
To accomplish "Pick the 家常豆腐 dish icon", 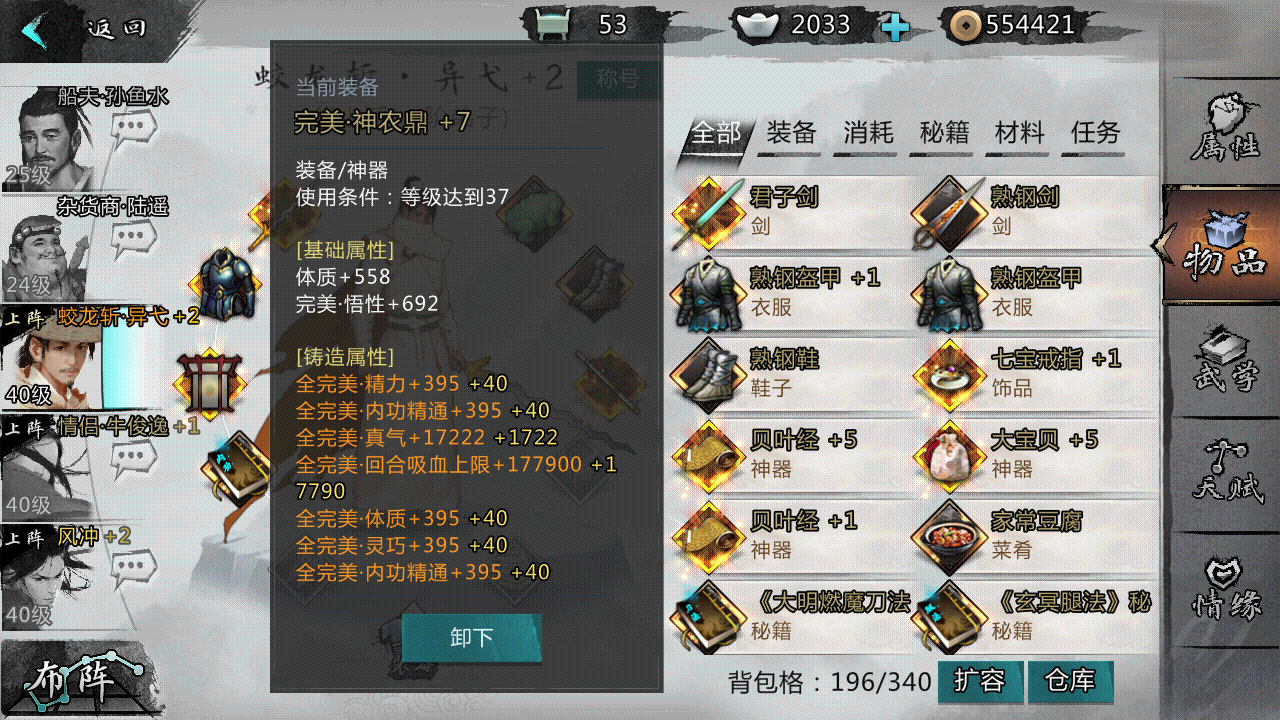I will click(946, 535).
